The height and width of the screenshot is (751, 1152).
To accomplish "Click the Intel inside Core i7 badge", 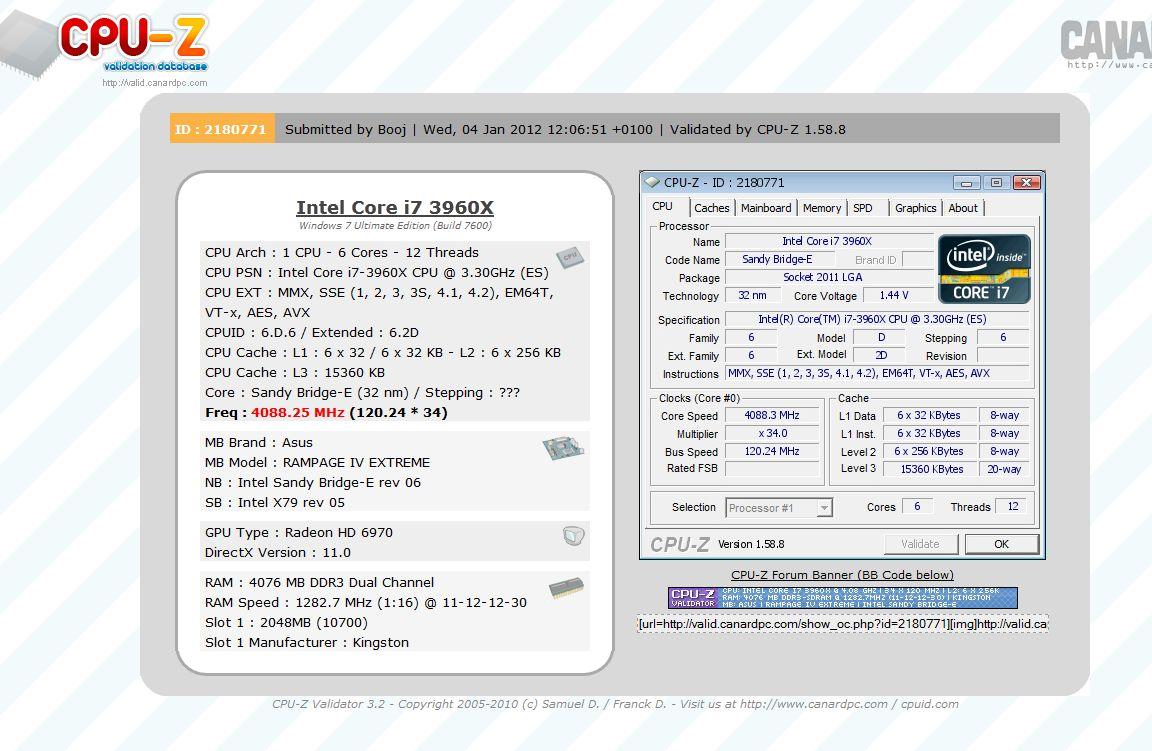I will (x=984, y=269).
